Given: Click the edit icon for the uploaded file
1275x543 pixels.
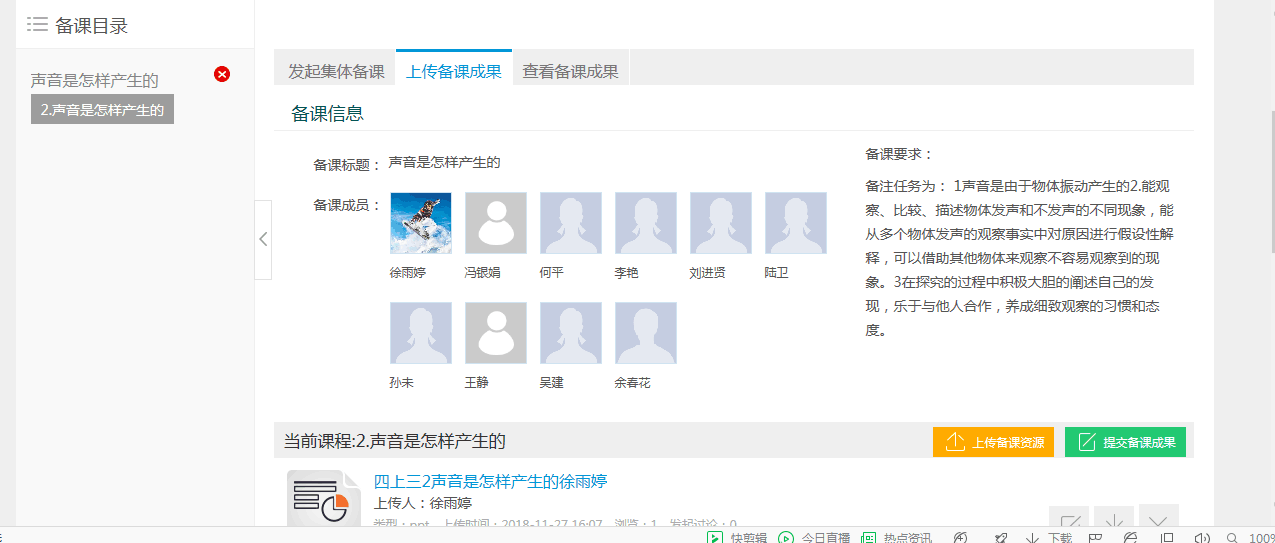Looking at the screenshot, I should 1068,519.
